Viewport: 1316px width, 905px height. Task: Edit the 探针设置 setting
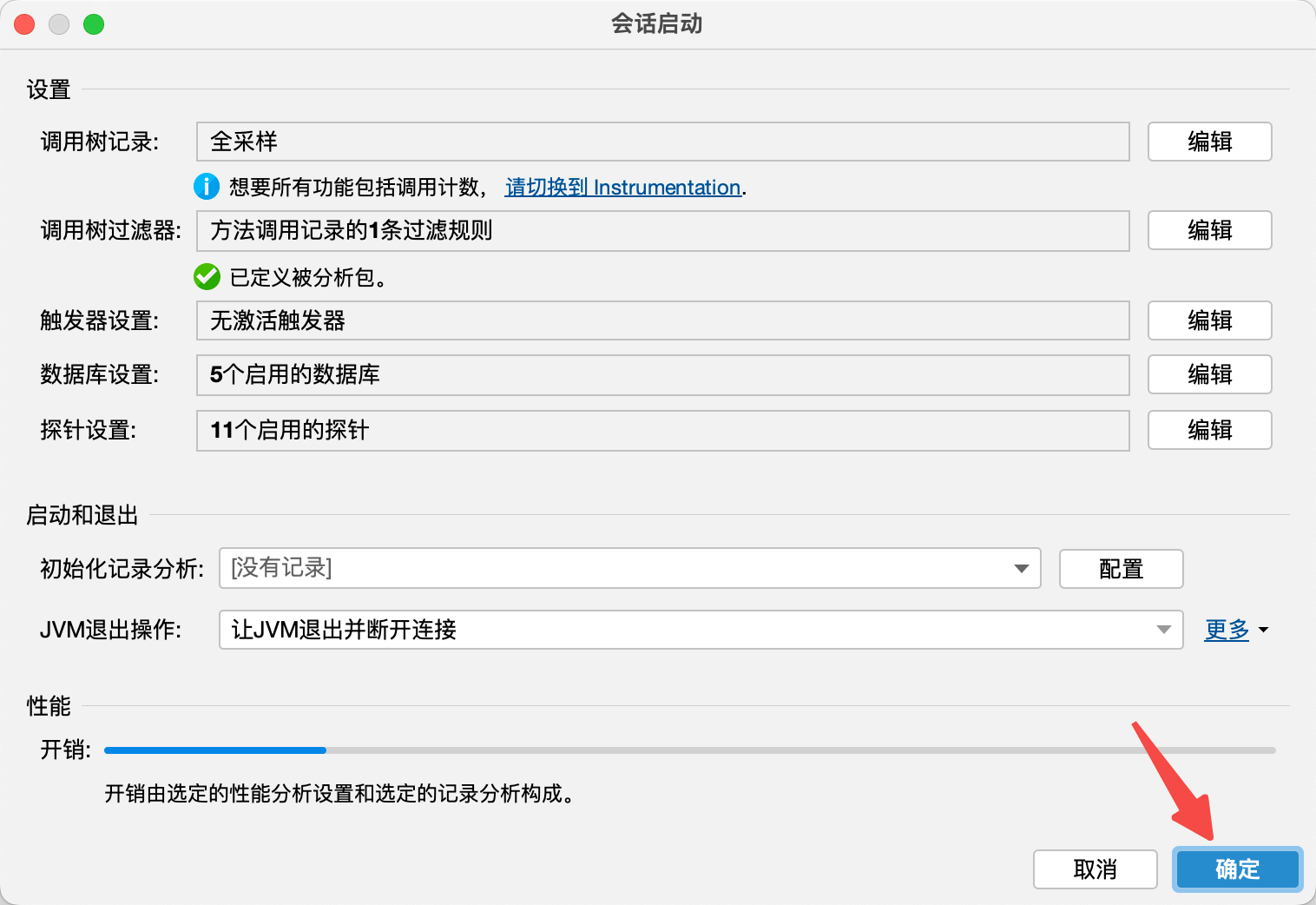coord(1209,430)
